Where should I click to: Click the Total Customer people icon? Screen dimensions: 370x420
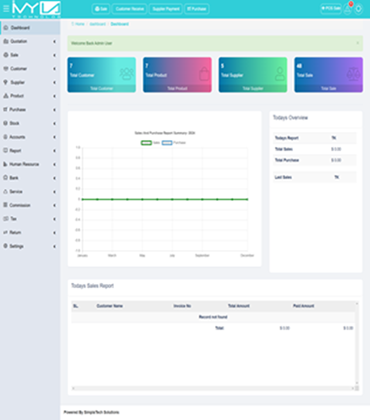[x=126, y=74]
